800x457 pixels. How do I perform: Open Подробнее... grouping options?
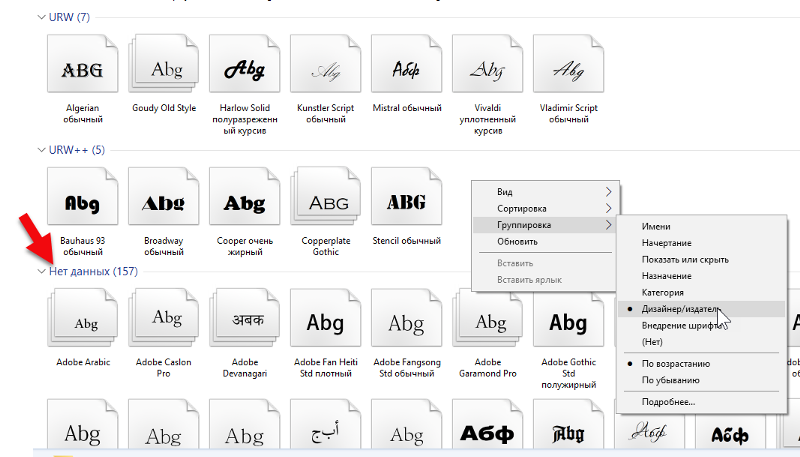701,402
